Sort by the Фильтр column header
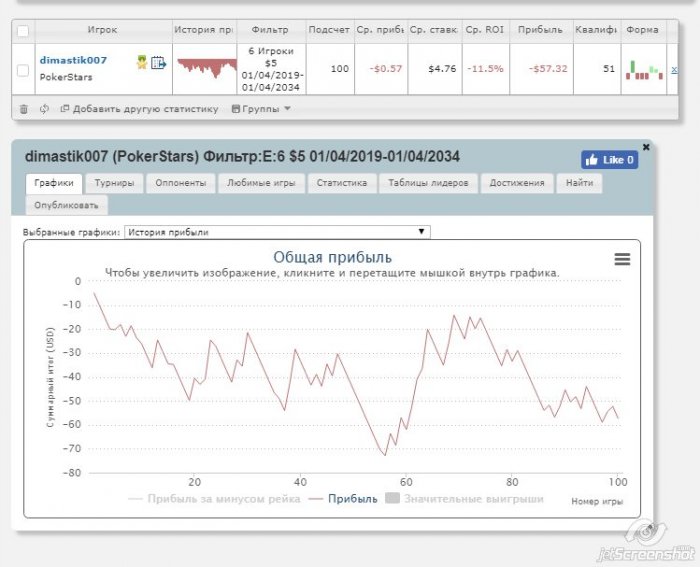This screenshot has height=567, width=700. (x=271, y=30)
